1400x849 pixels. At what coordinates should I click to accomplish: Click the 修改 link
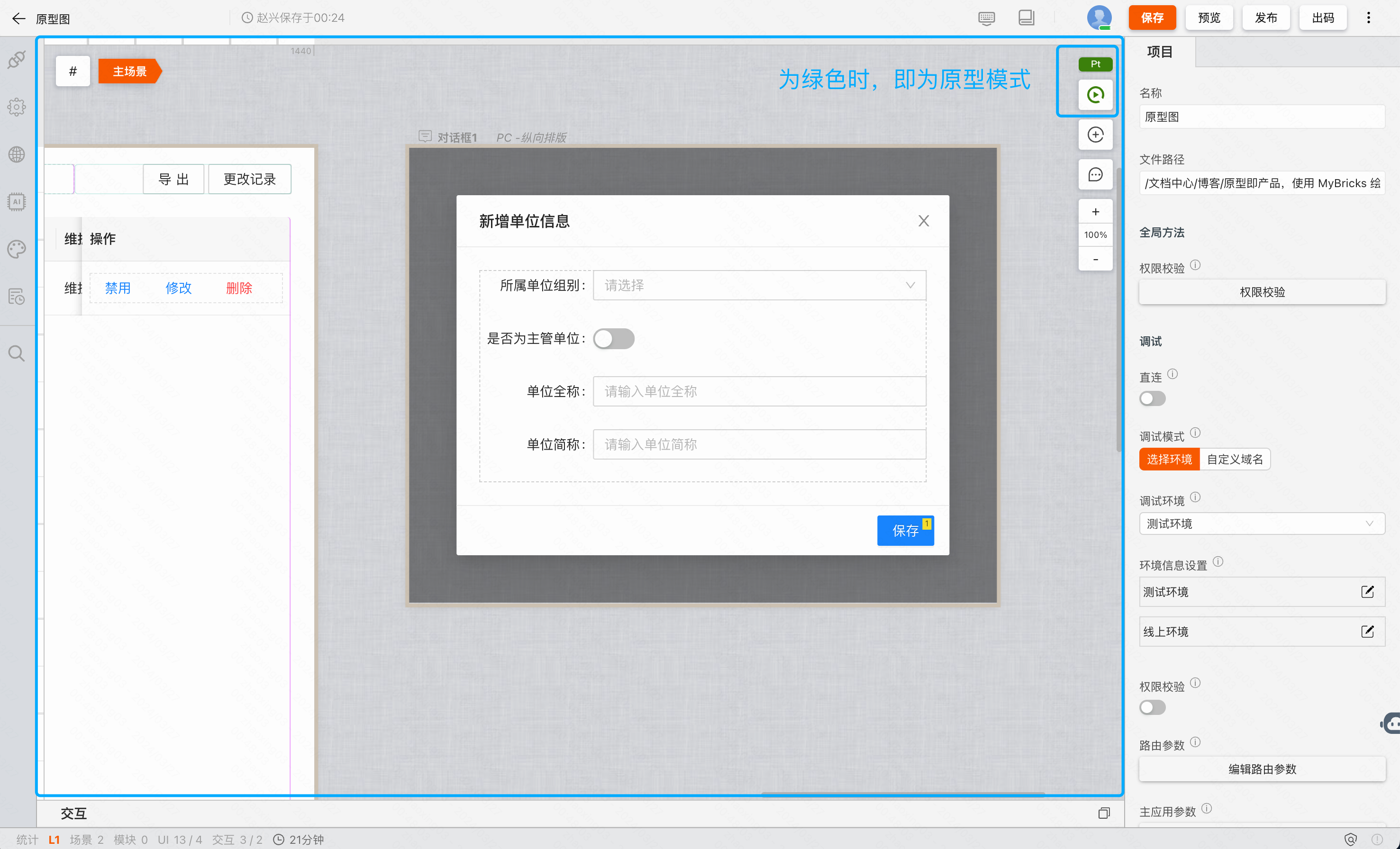(178, 288)
